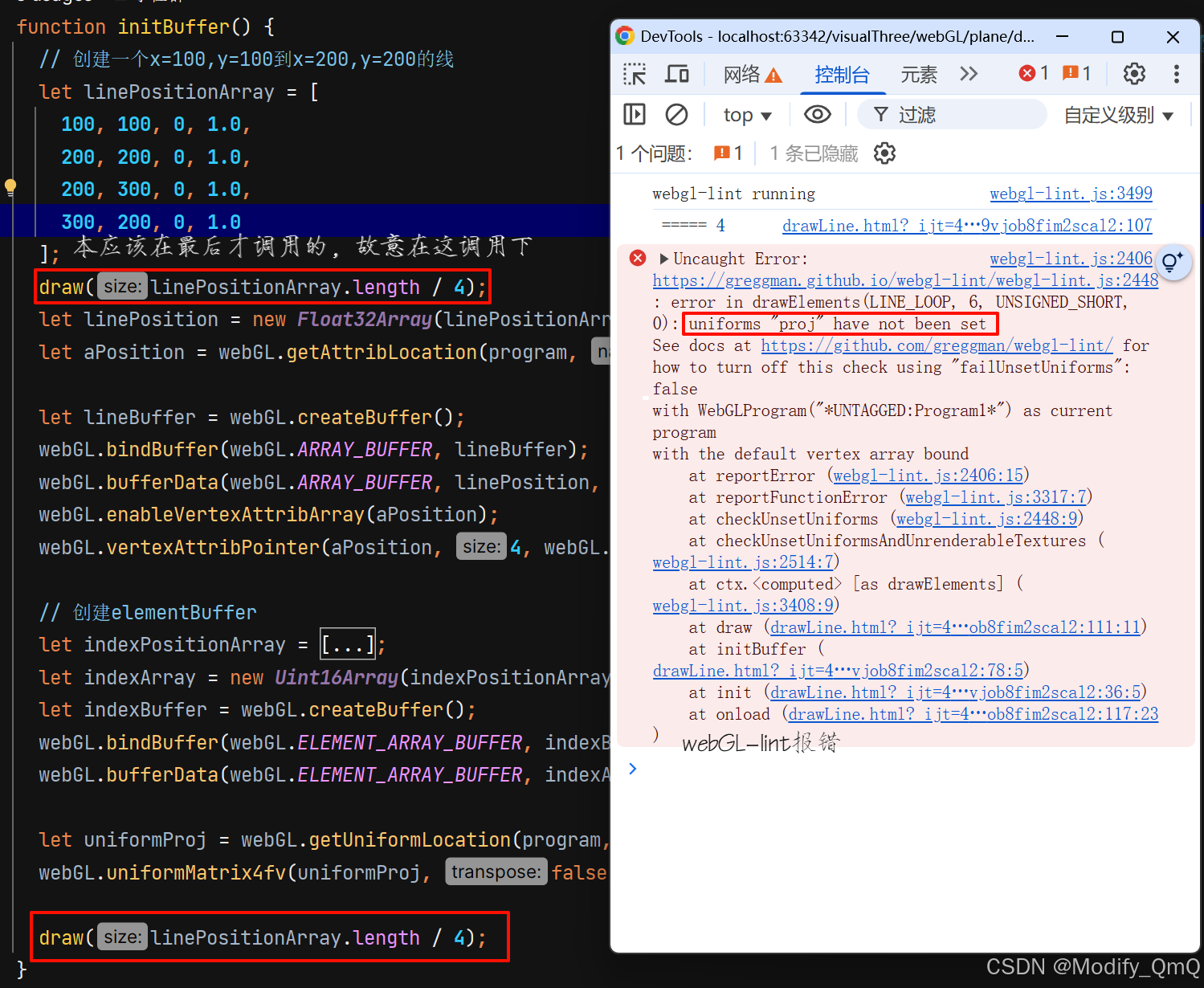Toggle the console sidebar panel icon
This screenshot has width=1204, height=988.
(635, 115)
